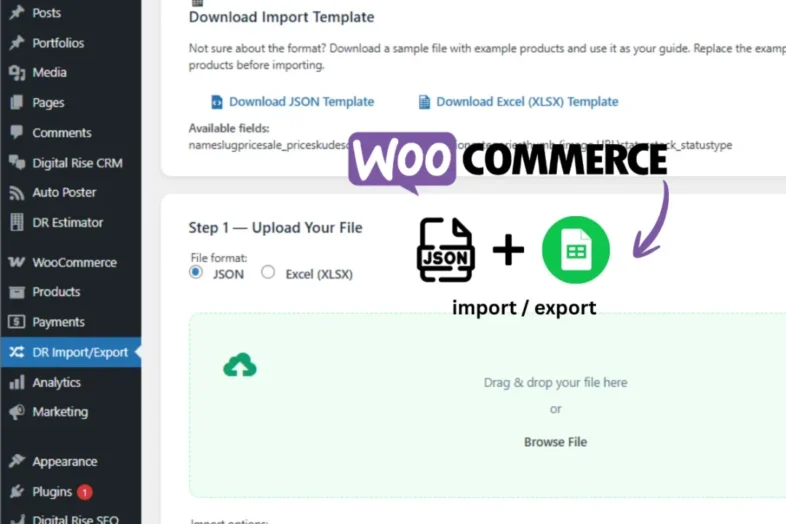Click the Excel template file icon

pos(424,102)
